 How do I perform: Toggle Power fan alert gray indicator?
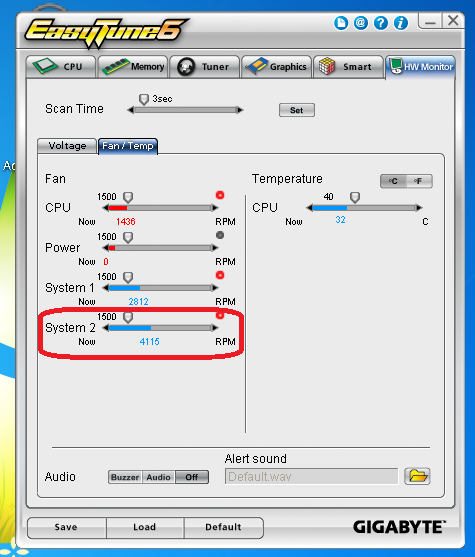220,235
